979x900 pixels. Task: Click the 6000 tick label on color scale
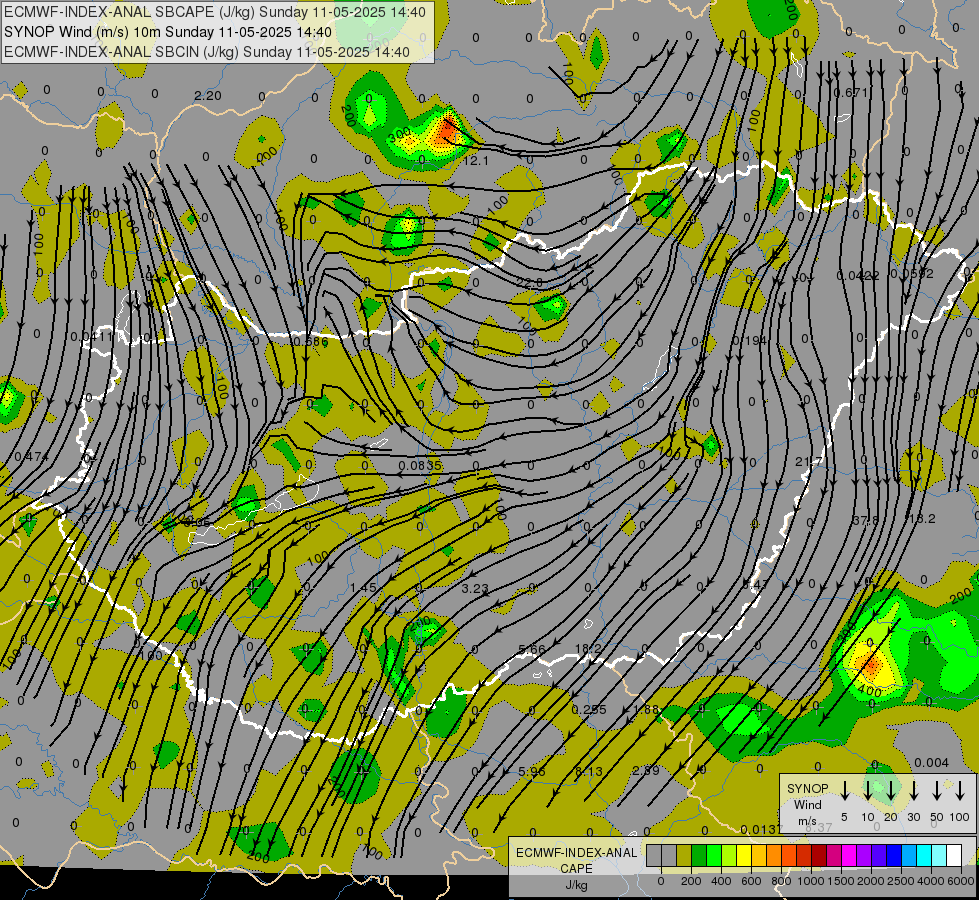(961, 881)
